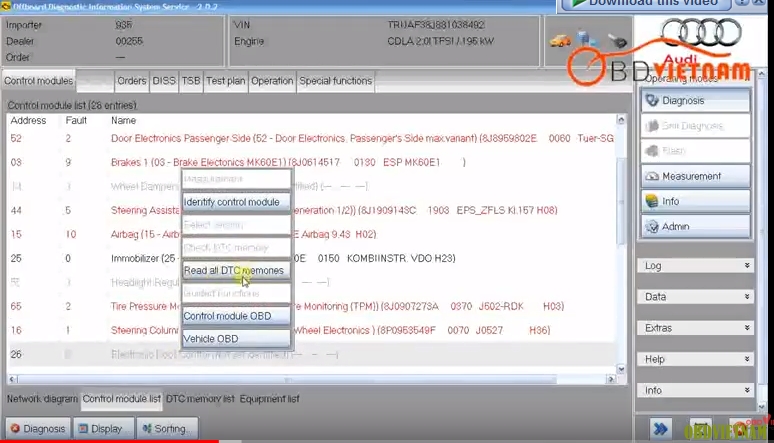Click the Self Diagnosis mode button

point(696,125)
